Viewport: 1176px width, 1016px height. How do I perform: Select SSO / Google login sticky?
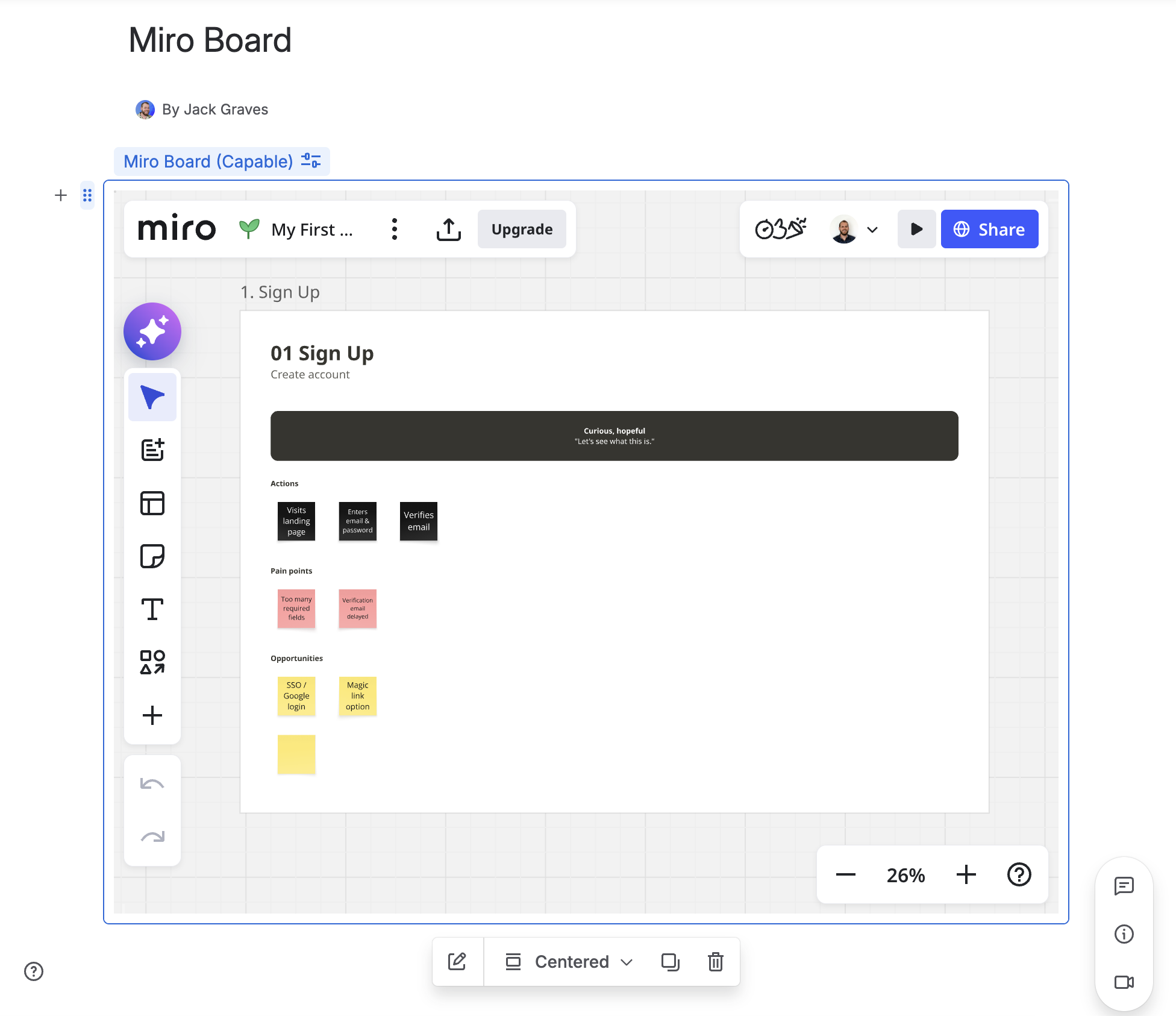[296, 696]
